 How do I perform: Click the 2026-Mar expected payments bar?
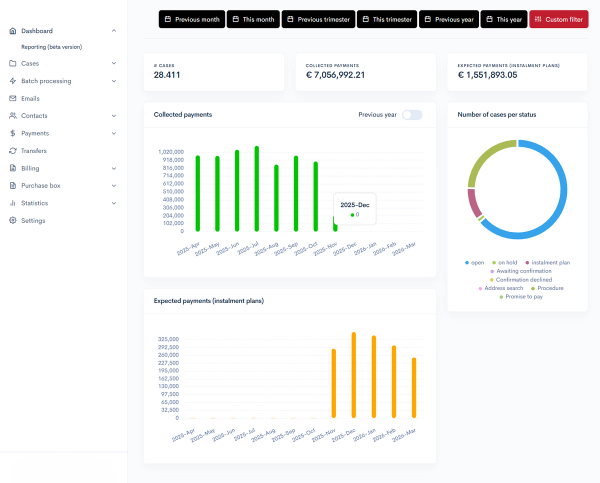click(414, 388)
